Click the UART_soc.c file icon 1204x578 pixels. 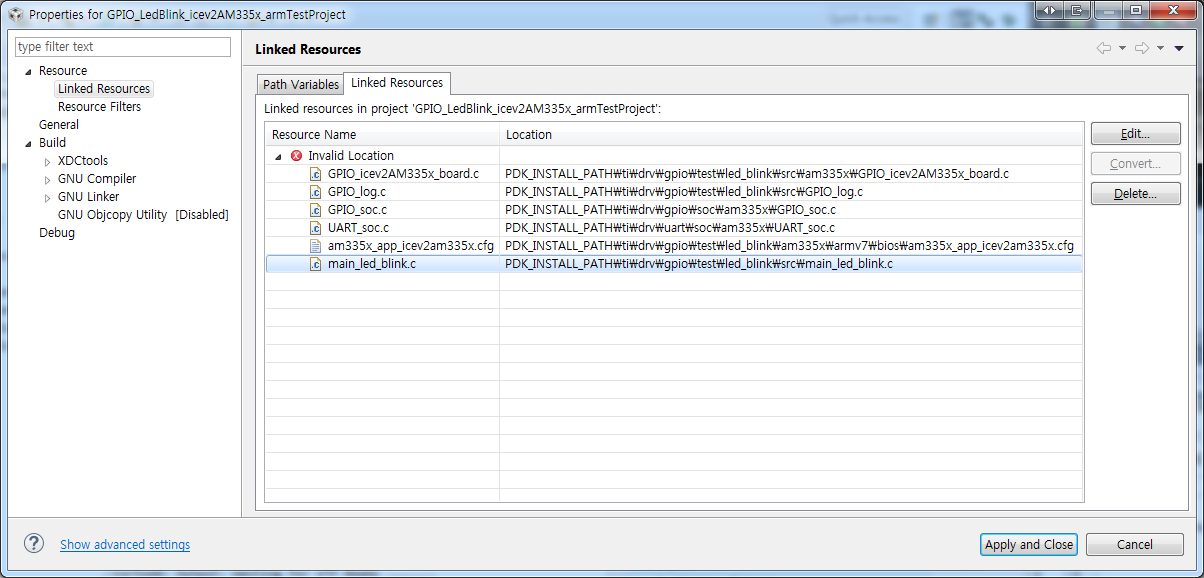point(316,228)
